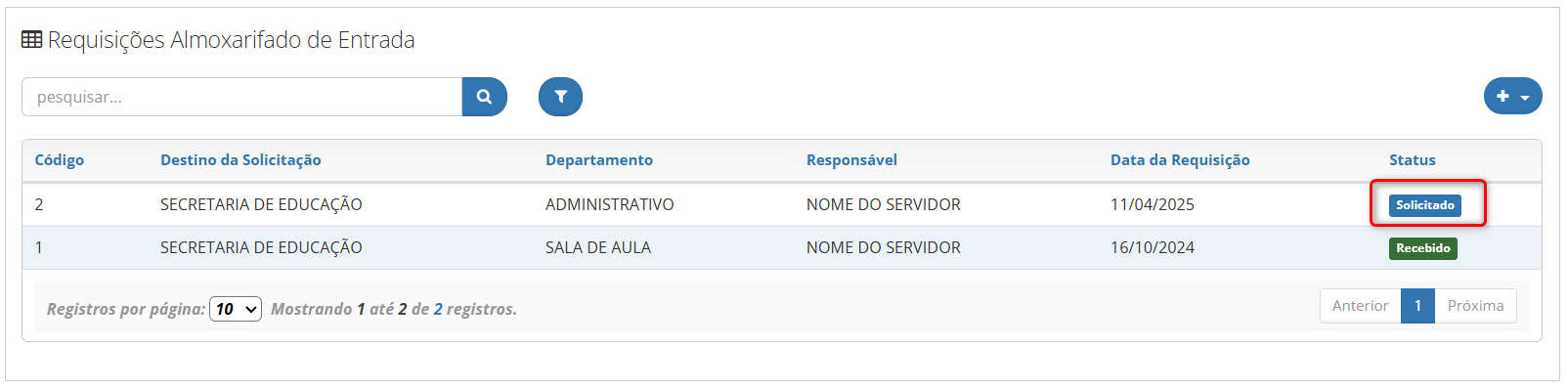Focus the pesquisar search field

click(x=241, y=97)
